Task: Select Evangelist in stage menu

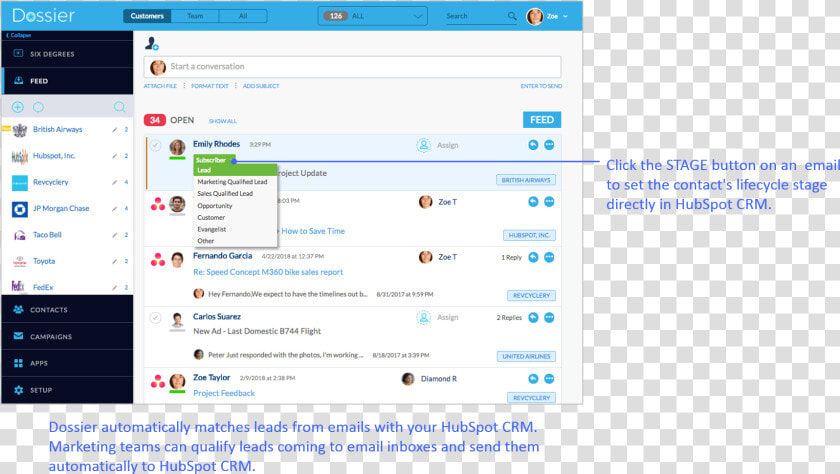Action: click(x=212, y=229)
